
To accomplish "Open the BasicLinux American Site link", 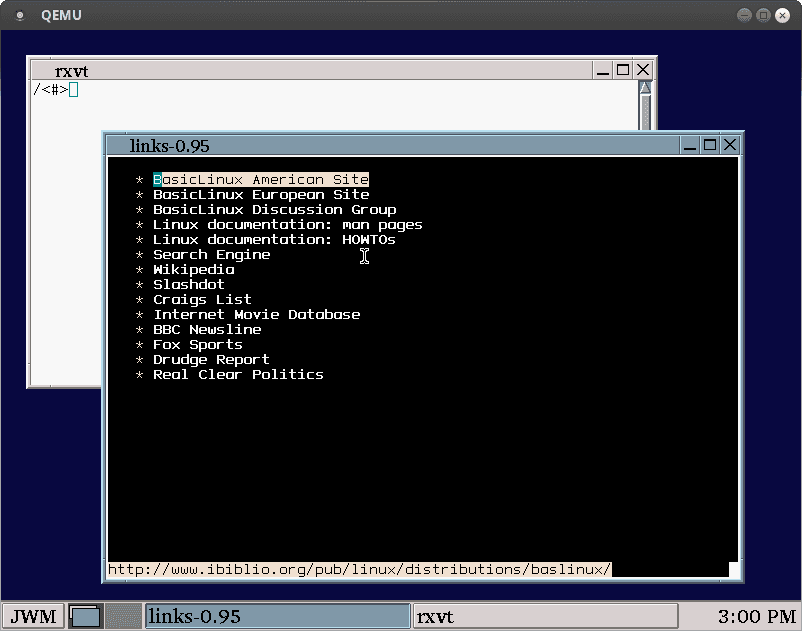I will pyautogui.click(x=261, y=179).
